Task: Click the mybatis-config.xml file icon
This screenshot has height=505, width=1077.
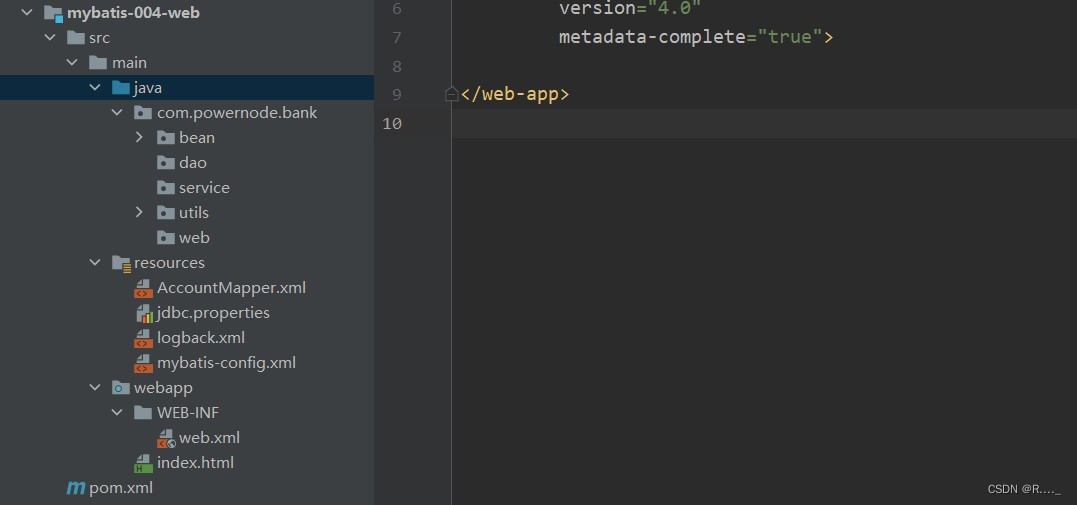Action: [x=143, y=363]
